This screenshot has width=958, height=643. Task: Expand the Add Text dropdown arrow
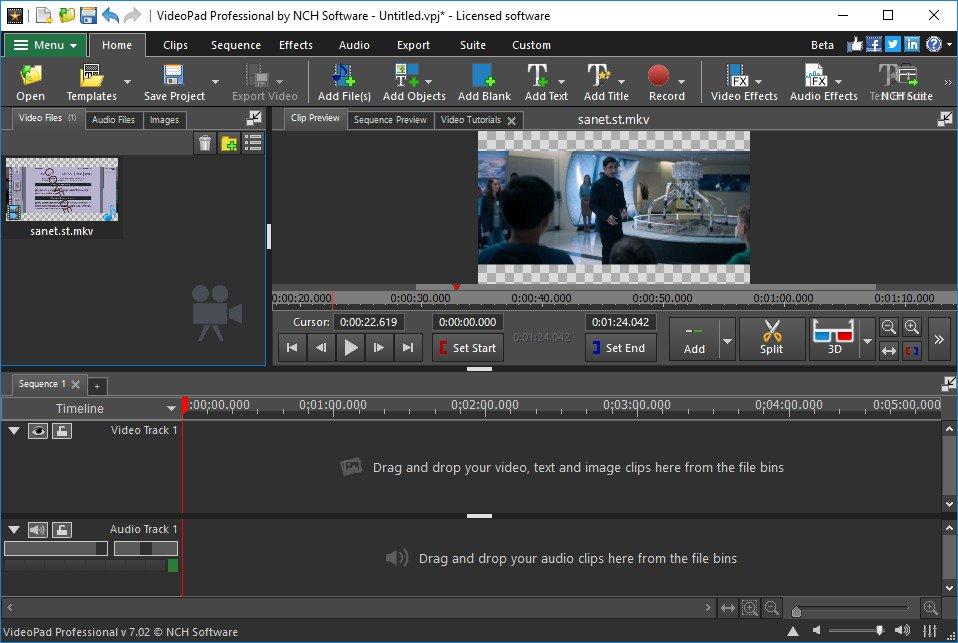(561, 82)
